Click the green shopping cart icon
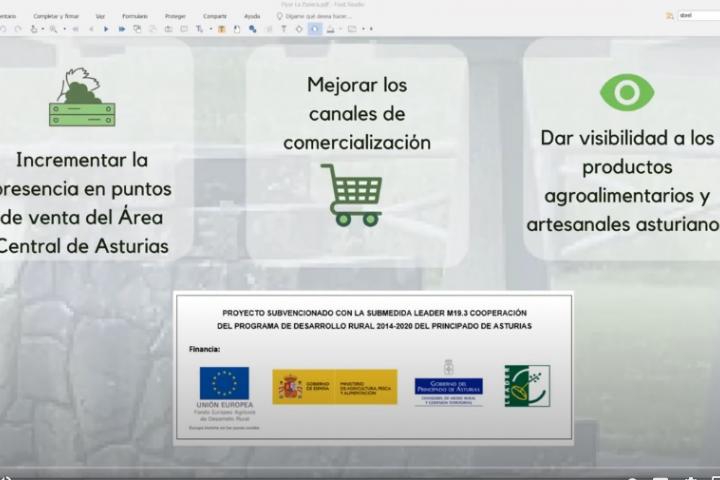 (x=352, y=194)
